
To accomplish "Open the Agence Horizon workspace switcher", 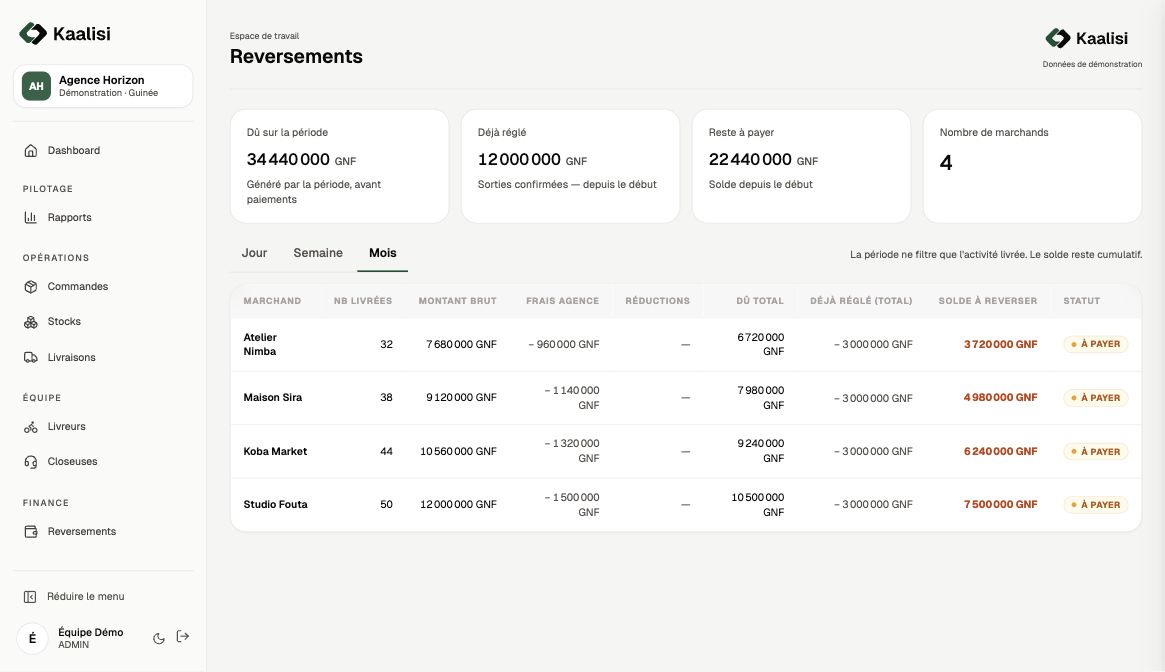I will click(103, 86).
